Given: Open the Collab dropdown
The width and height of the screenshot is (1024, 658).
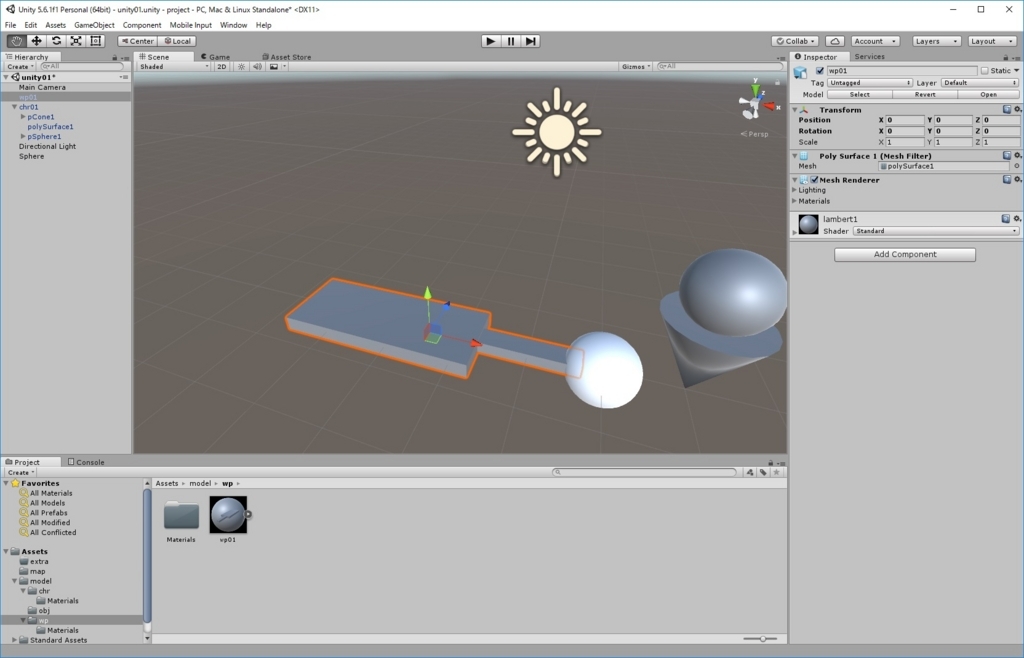Looking at the screenshot, I should coord(794,41).
